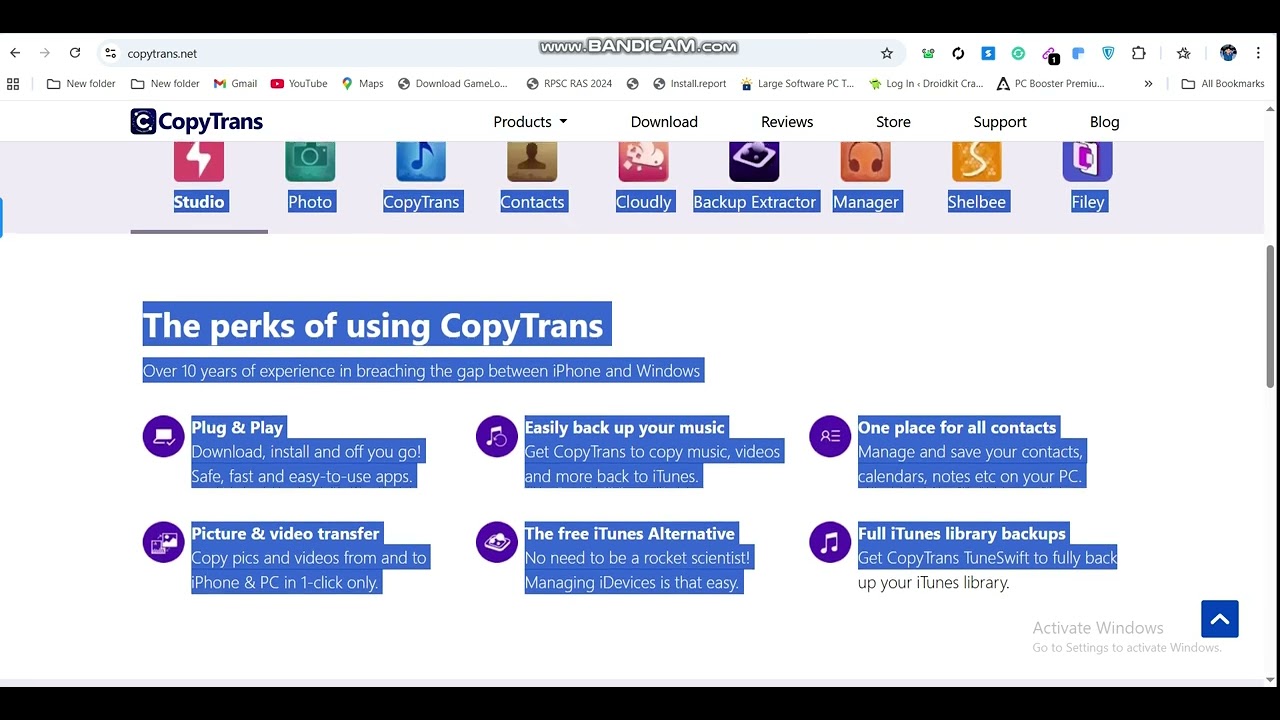The image size is (1280, 720).
Task: Open the Large Software PC T... bookmark
Action: (797, 84)
